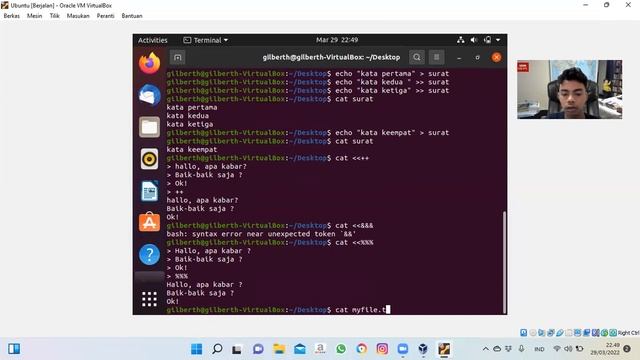Image resolution: width=640 pixels, height=360 pixels.
Task: Click the output line 'kata keempat'
Action: [x=192, y=149]
